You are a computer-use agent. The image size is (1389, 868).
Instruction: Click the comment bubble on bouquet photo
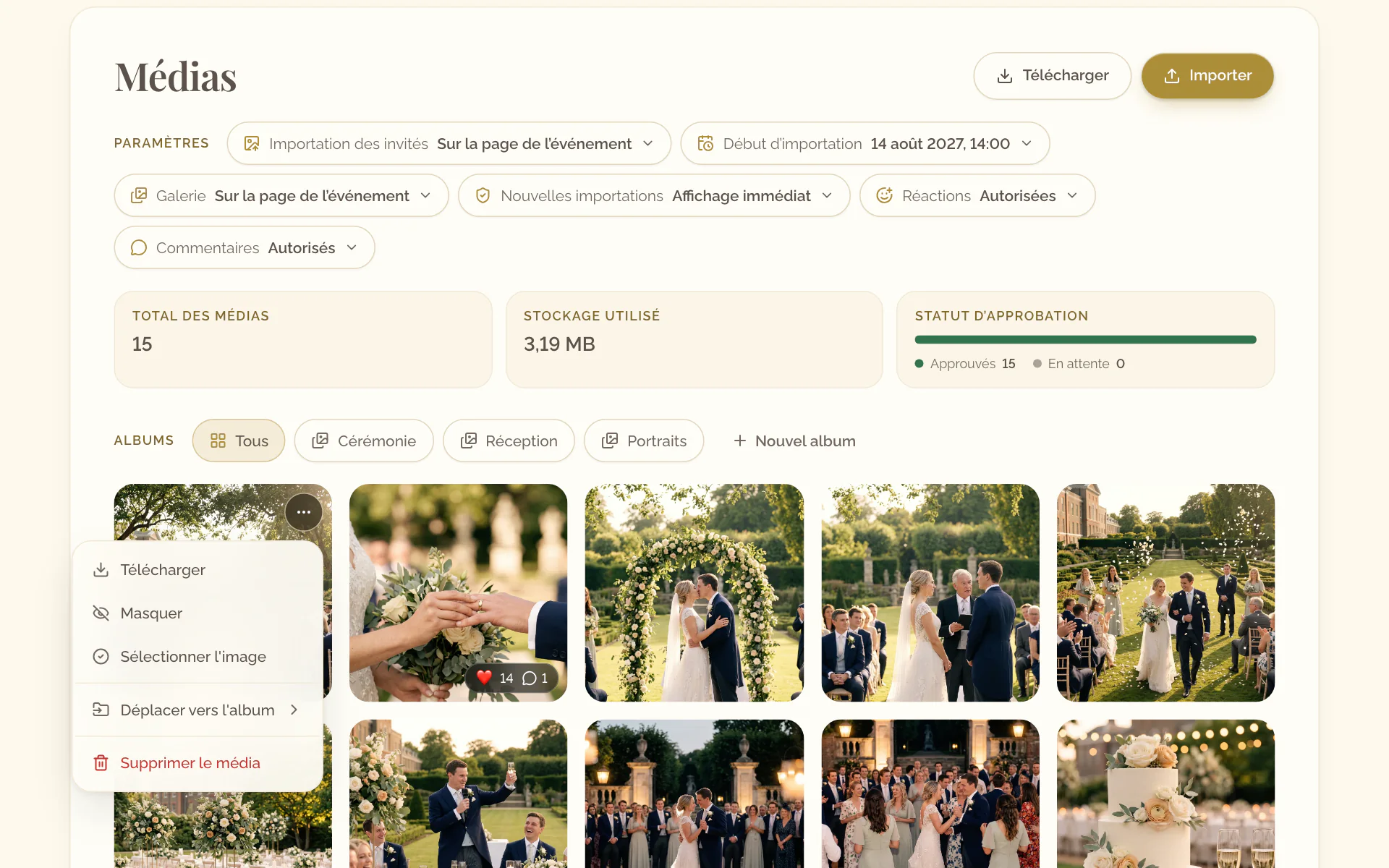click(530, 678)
